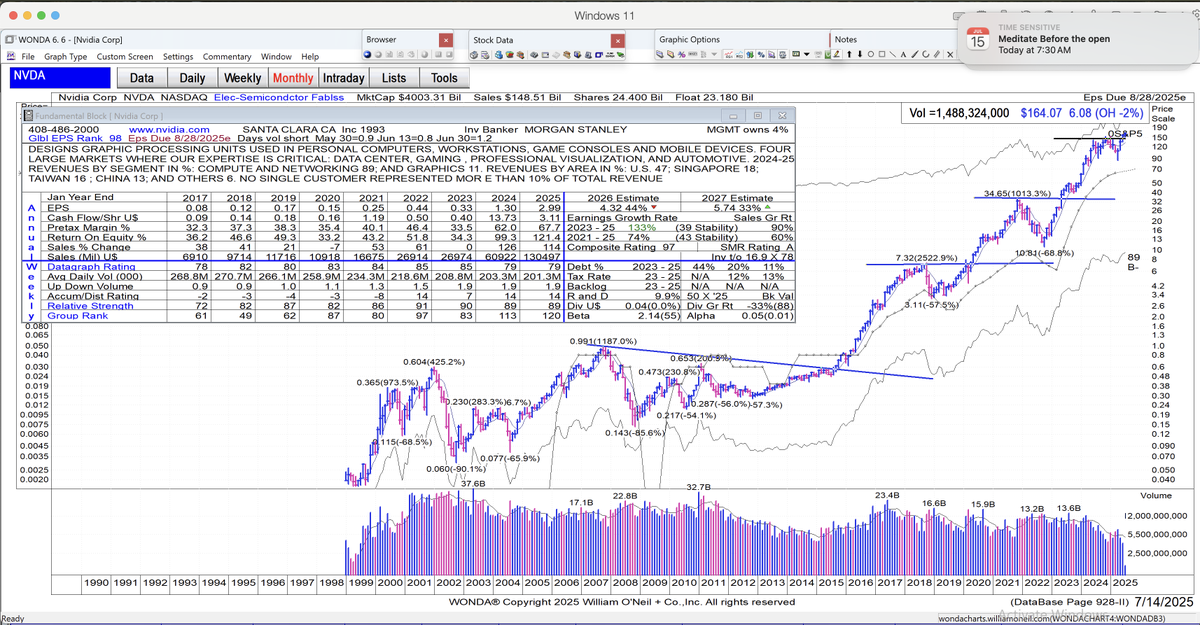The image size is (1200, 625).
Task: Click the Vol =1,488,324,000 readout
Action: click(x=960, y=113)
